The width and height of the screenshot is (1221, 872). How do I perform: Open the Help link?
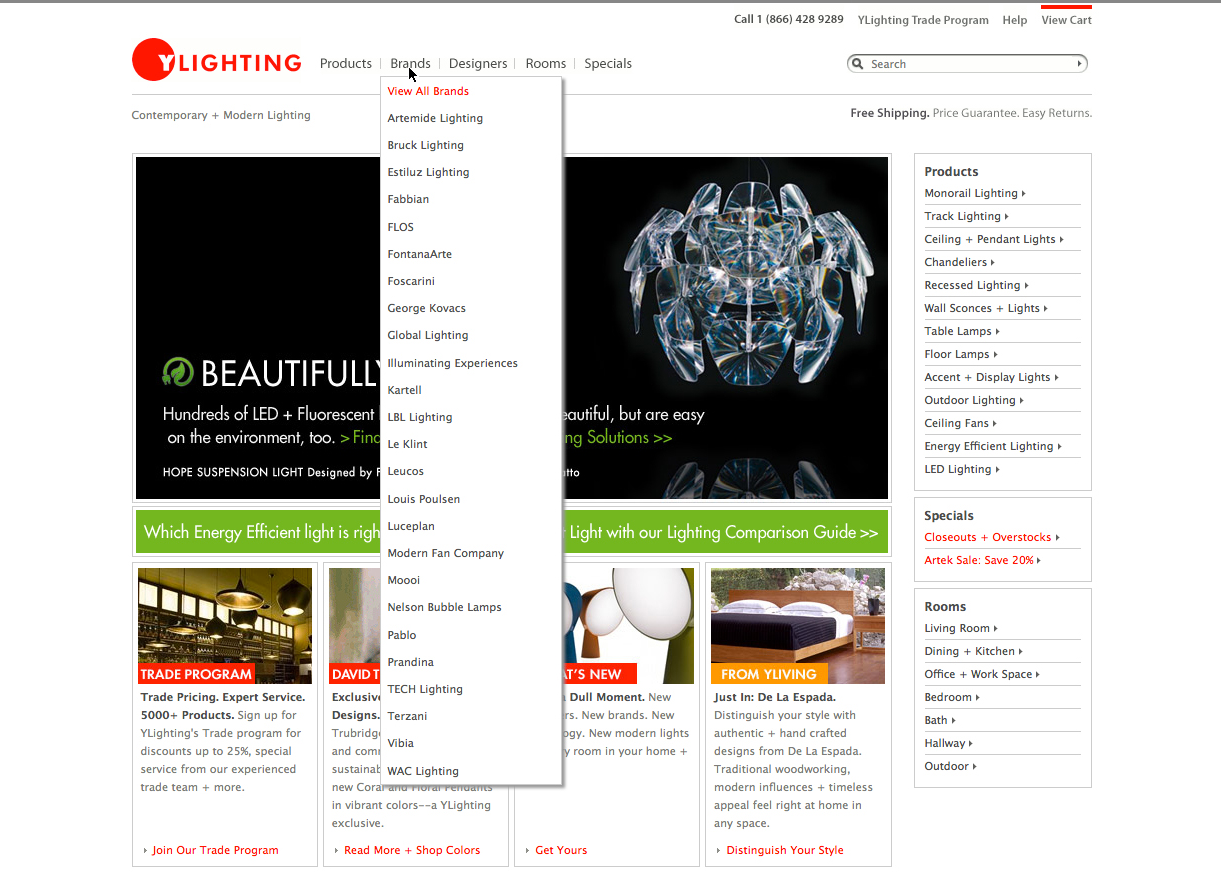[1015, 20]
